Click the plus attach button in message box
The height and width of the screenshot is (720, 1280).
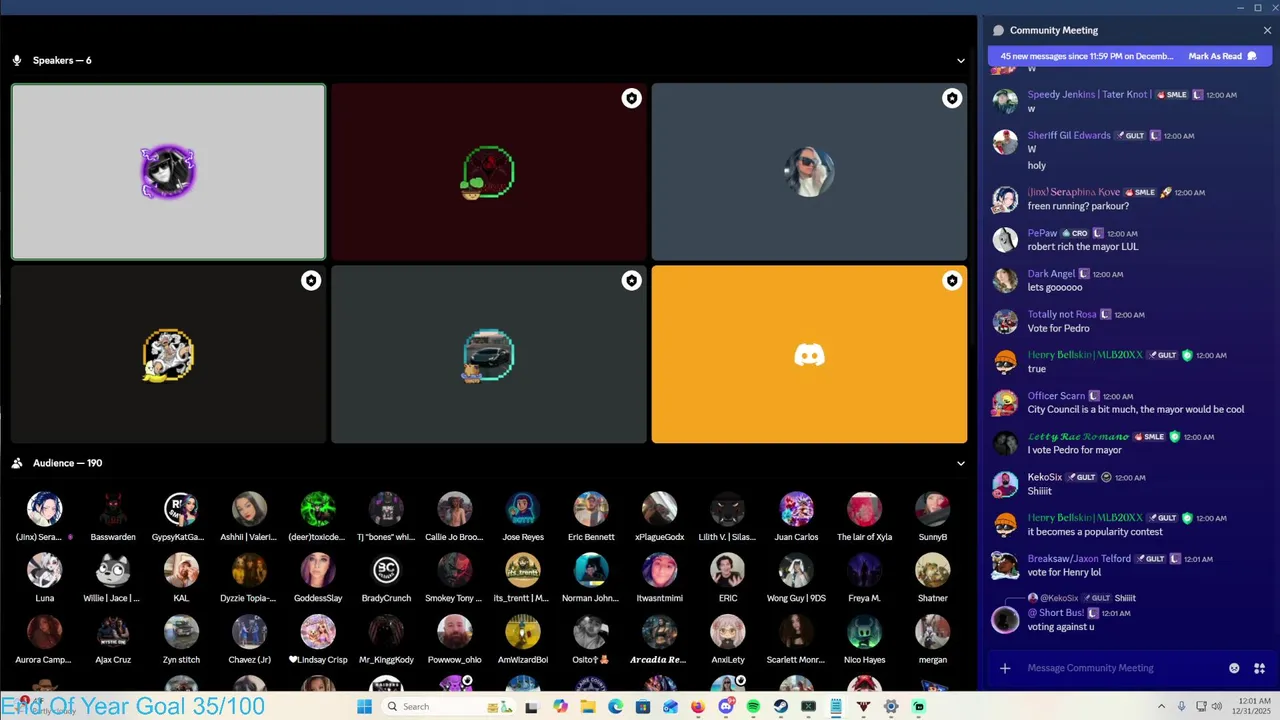coord(1005,668)
